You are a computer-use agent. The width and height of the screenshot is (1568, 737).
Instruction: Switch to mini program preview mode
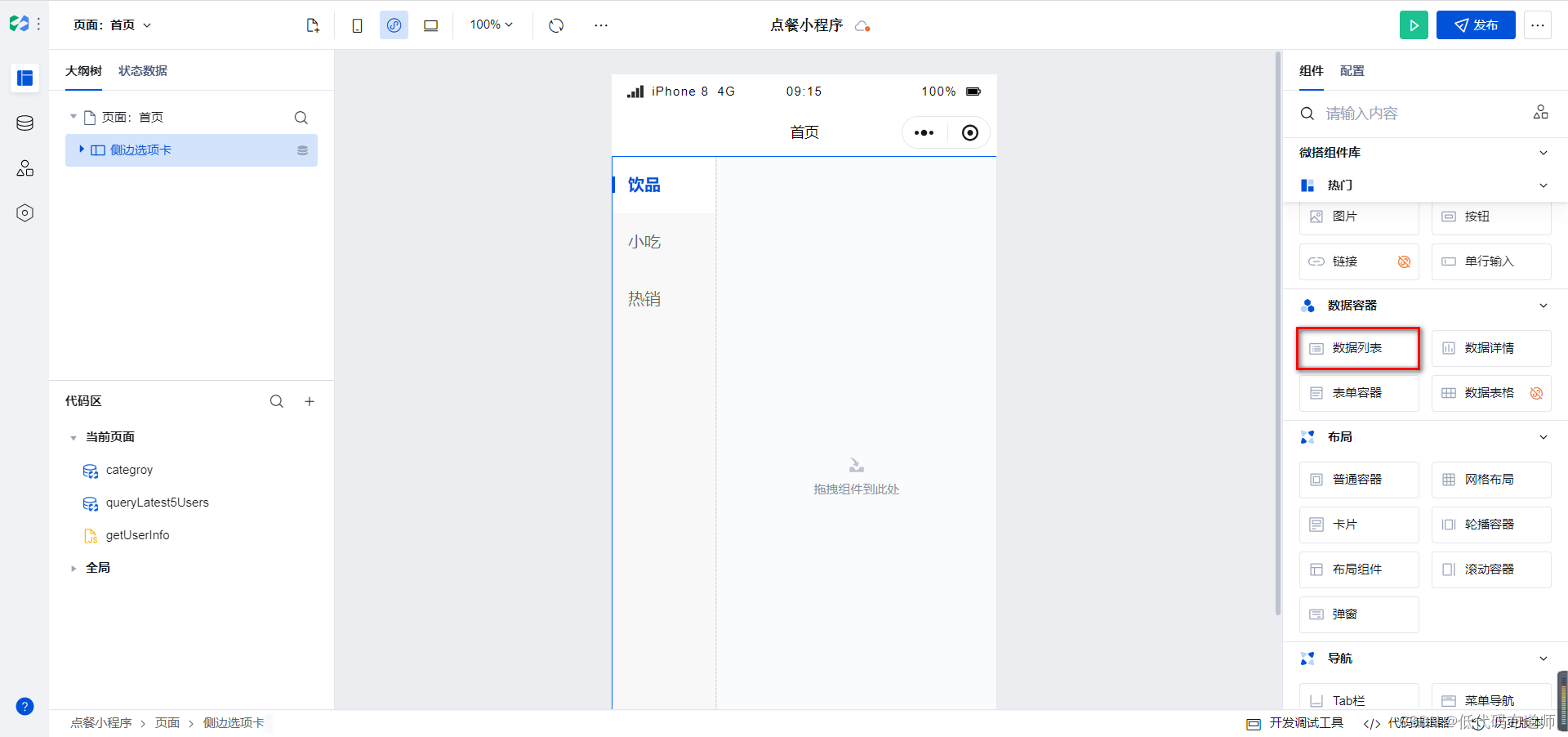[394, 25]
